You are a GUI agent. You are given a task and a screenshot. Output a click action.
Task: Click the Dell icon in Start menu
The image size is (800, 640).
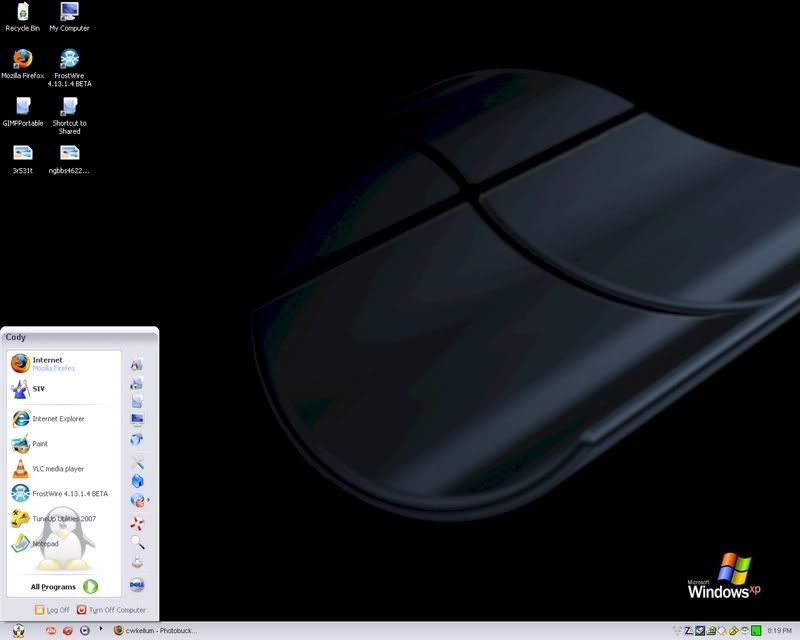click(138, 585)
